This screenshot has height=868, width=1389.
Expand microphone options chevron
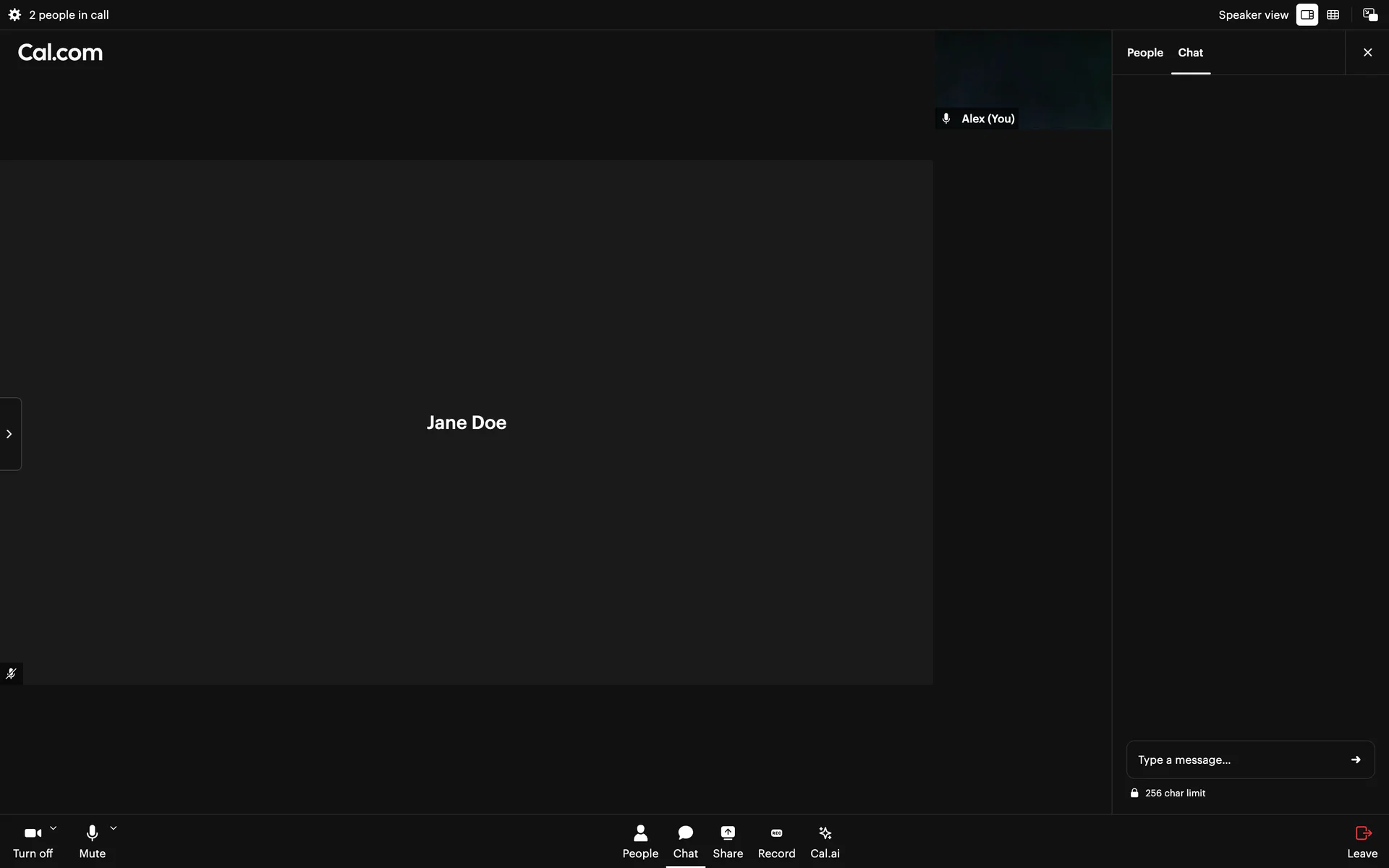[x=114, y=828]
